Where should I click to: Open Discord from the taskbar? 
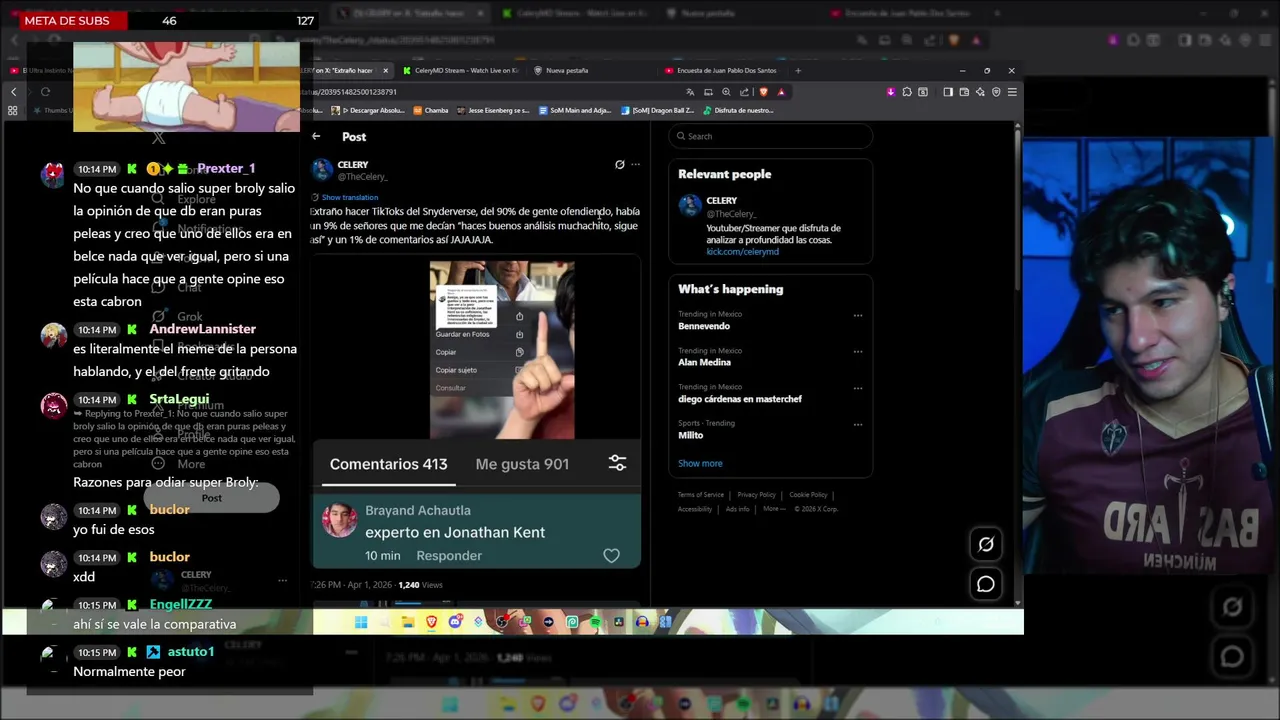click(455, 622)
